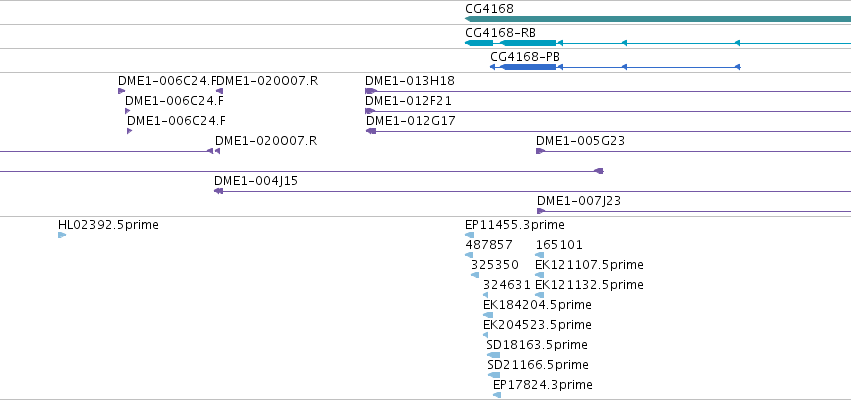Select the dark blue CG4168-PB coding block
The height and width of the screenshot is (400, 851).
pyautogui.click(x=529, y=67)
